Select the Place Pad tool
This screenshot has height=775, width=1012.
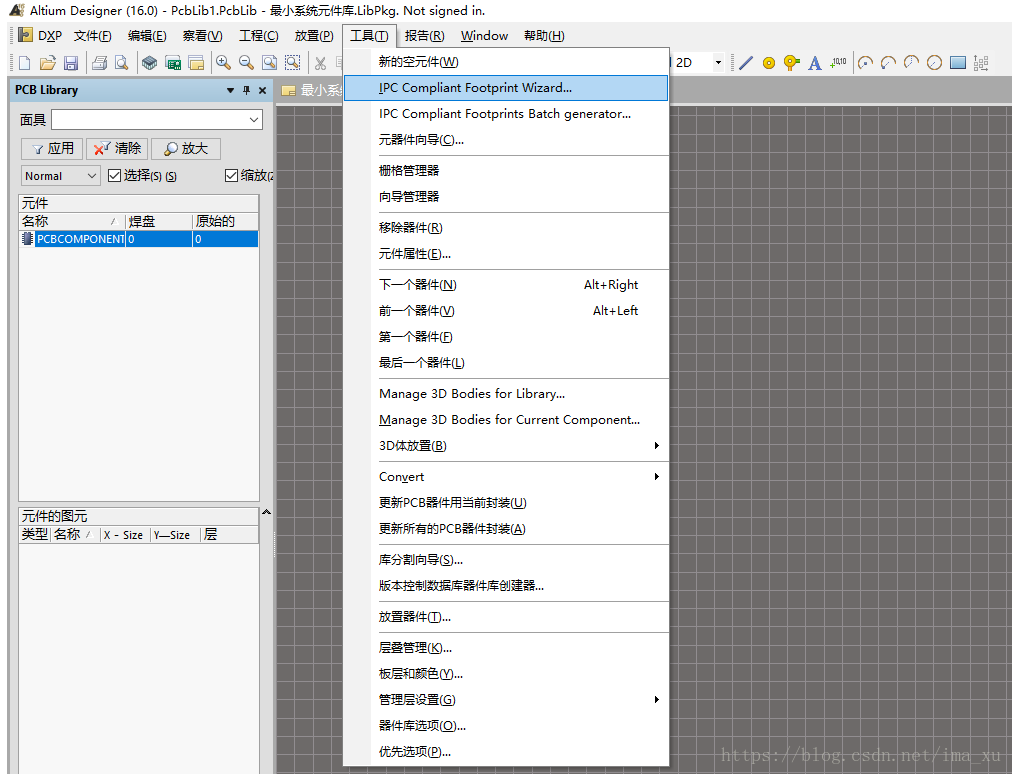[769, 63]
